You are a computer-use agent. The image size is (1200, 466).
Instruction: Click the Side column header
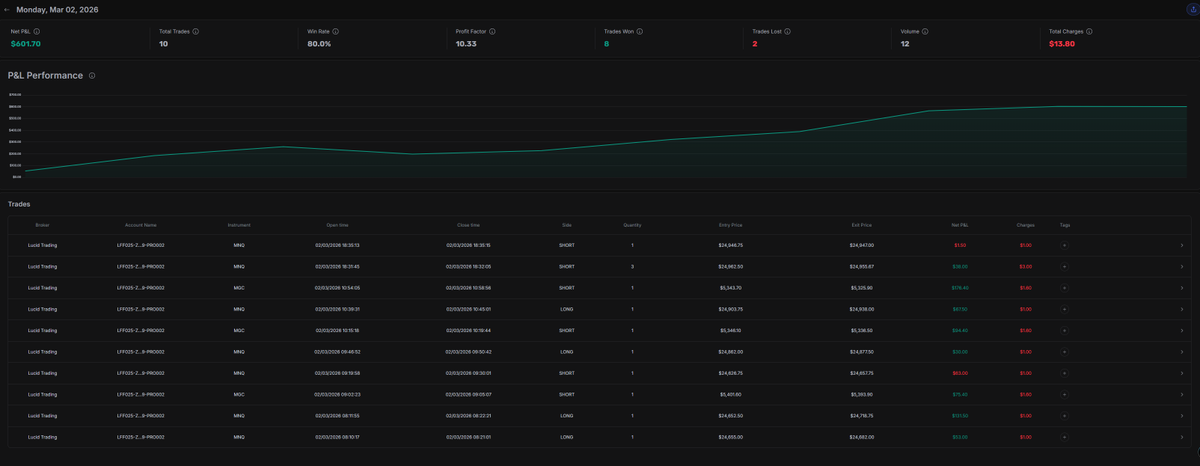[x=567, y=225]
